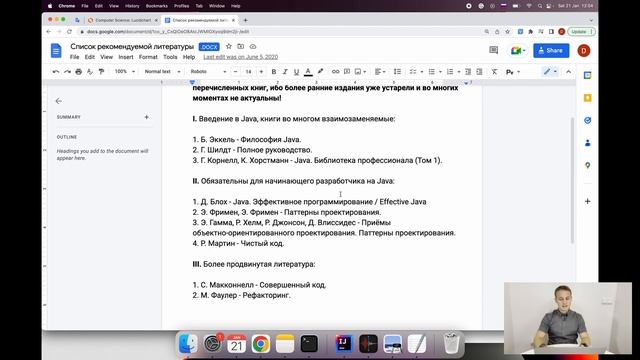Open the Contacts side panel icon

point(587,143)
